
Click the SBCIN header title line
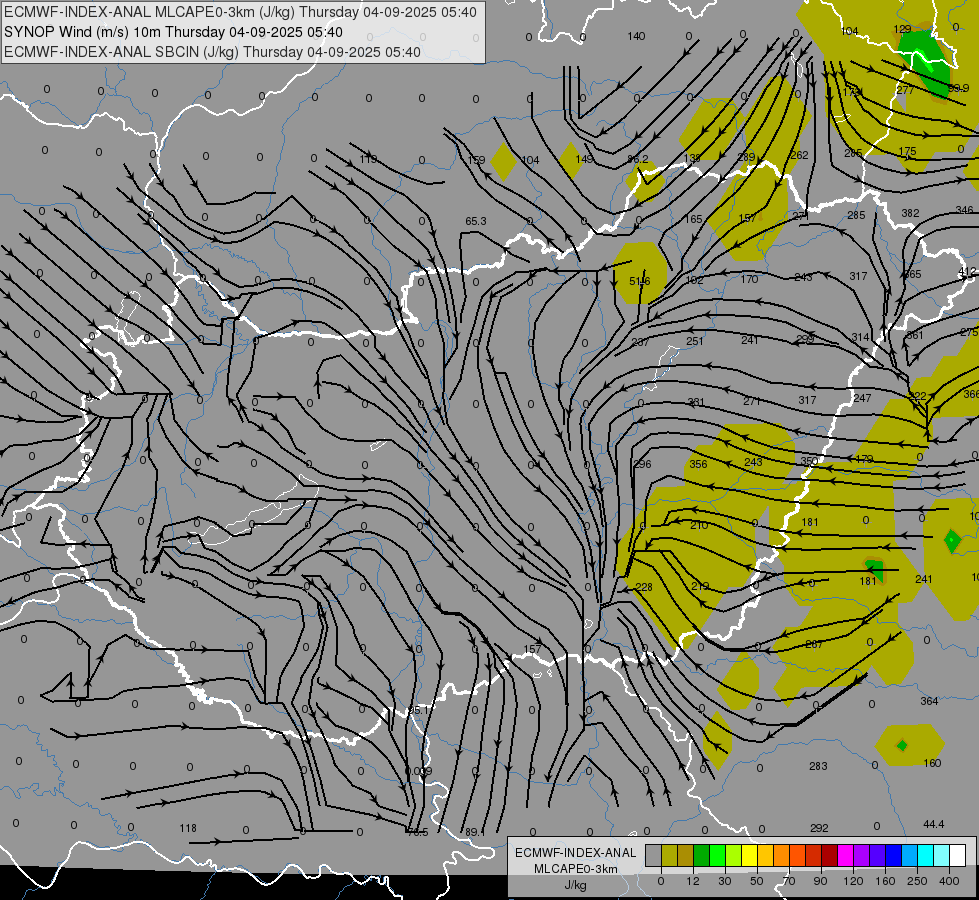pos(212,52)
